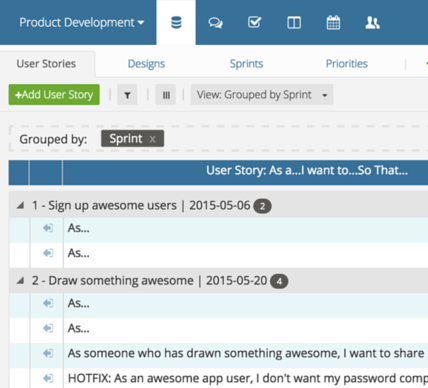Collapse the Sign up awesome users group
Image resolution: width=428 pixels, height=388 pixels.
(x=20, y=205)
